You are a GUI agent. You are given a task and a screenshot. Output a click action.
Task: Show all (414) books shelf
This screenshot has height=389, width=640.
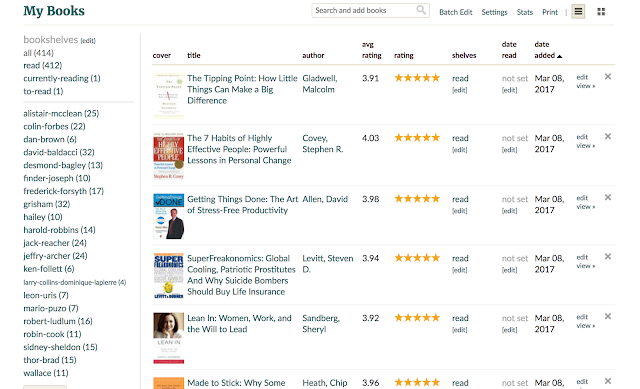pyautogui.click(x=38, y=53)
